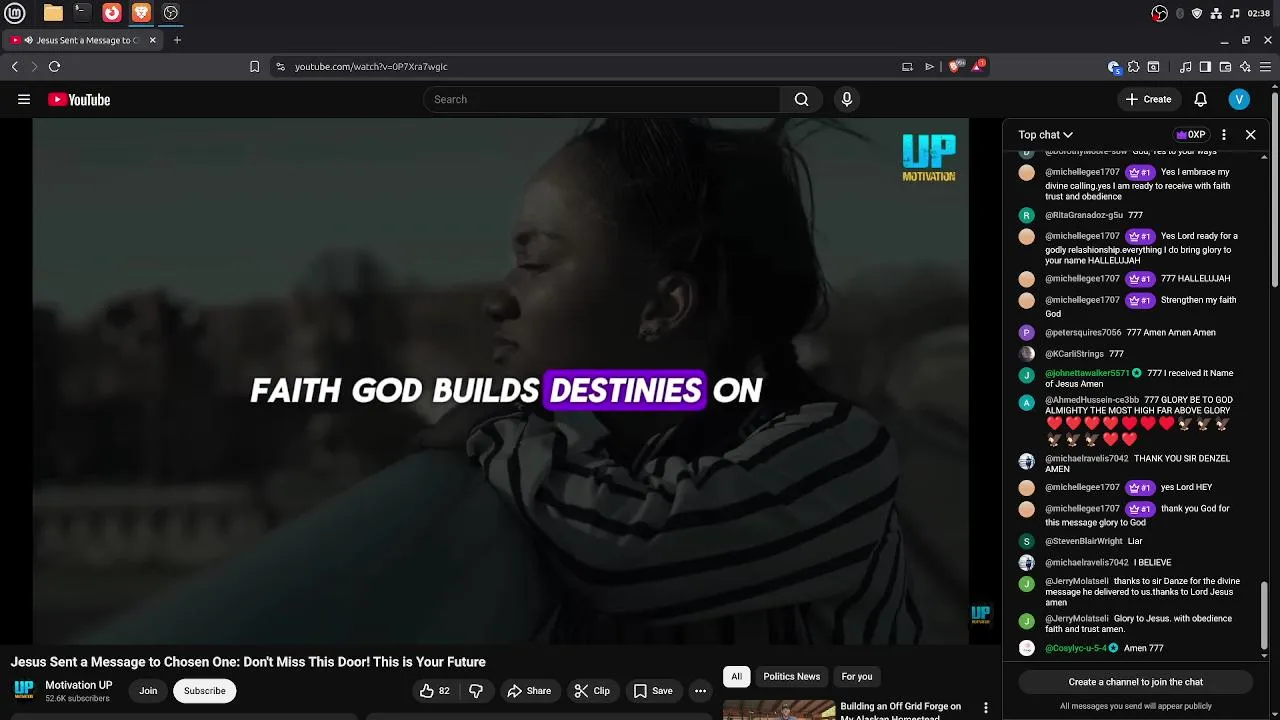Viewport: 1280px width, 720px height.
Task: Open the playlist music note toolbar icon
Action: coord(1186,67)
